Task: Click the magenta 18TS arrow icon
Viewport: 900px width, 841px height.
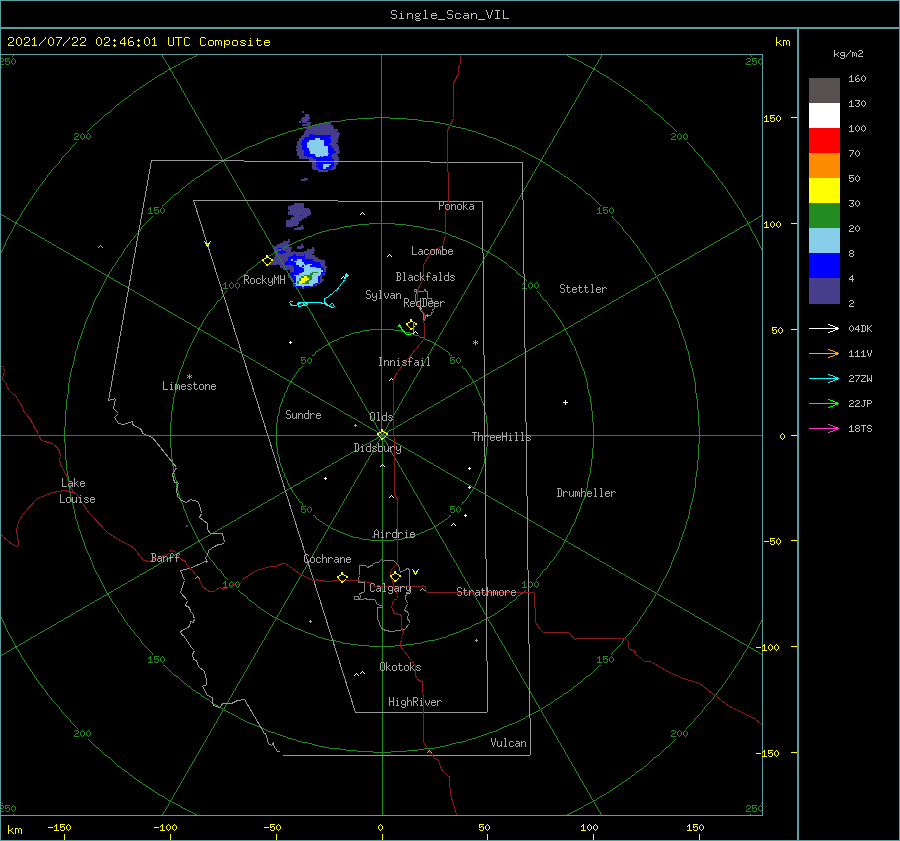Action: click(x=824, y=428)
